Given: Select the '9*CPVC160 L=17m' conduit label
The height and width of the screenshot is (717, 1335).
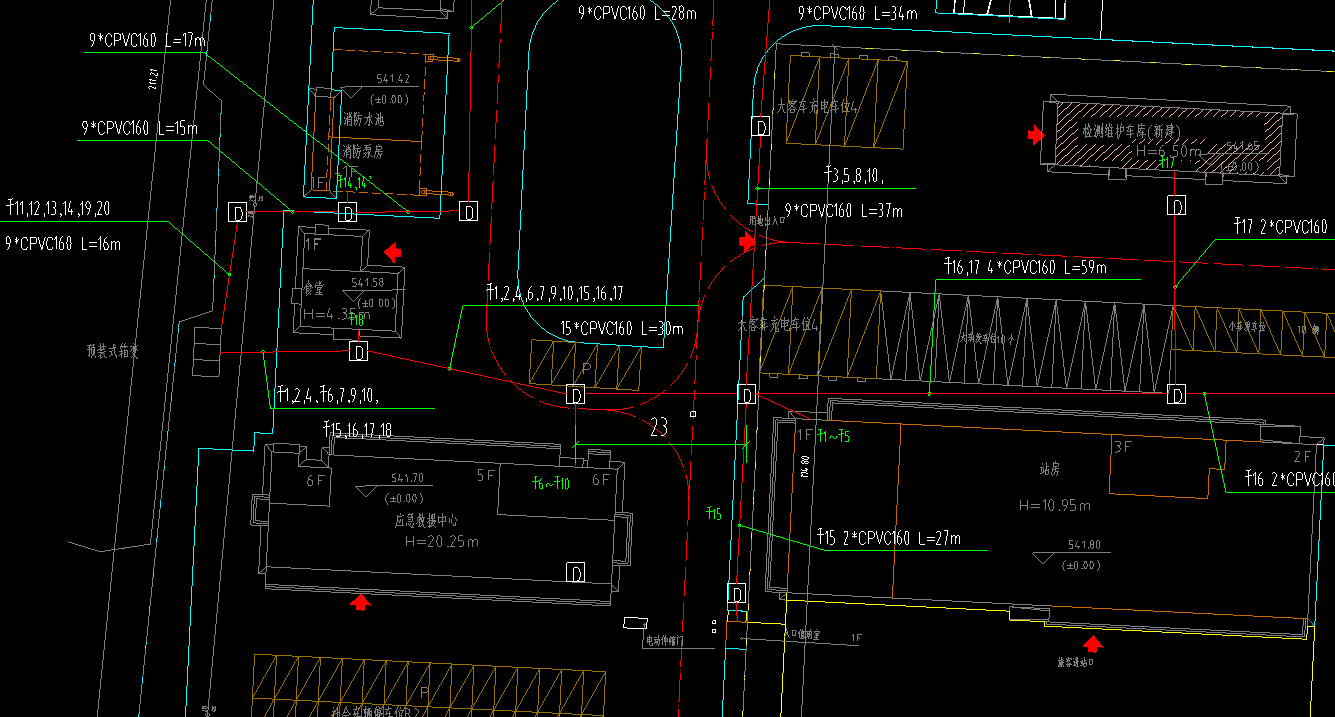Looking at the screenshot, I should coord(146,41).
